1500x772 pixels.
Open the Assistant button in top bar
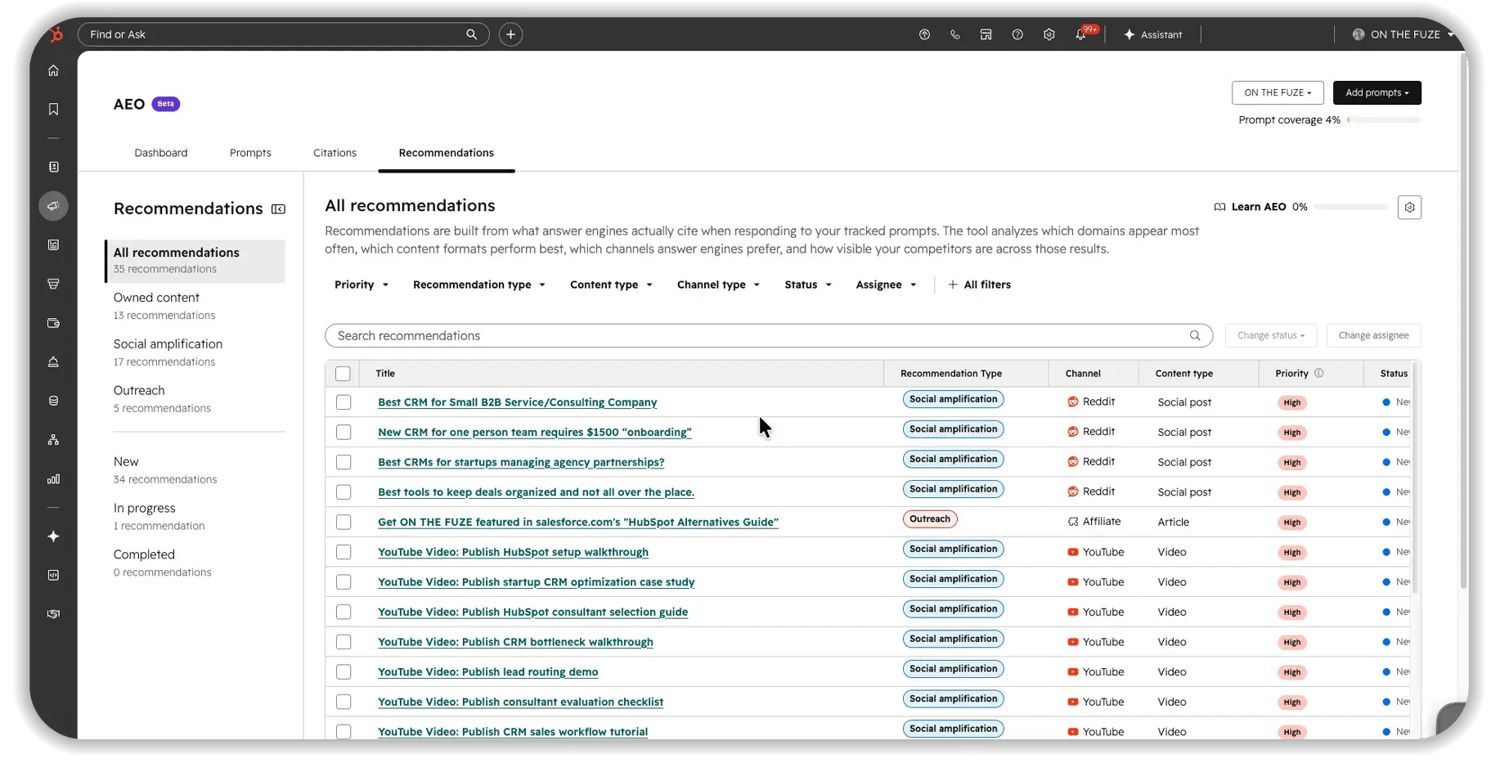[x=1153, y=34]
